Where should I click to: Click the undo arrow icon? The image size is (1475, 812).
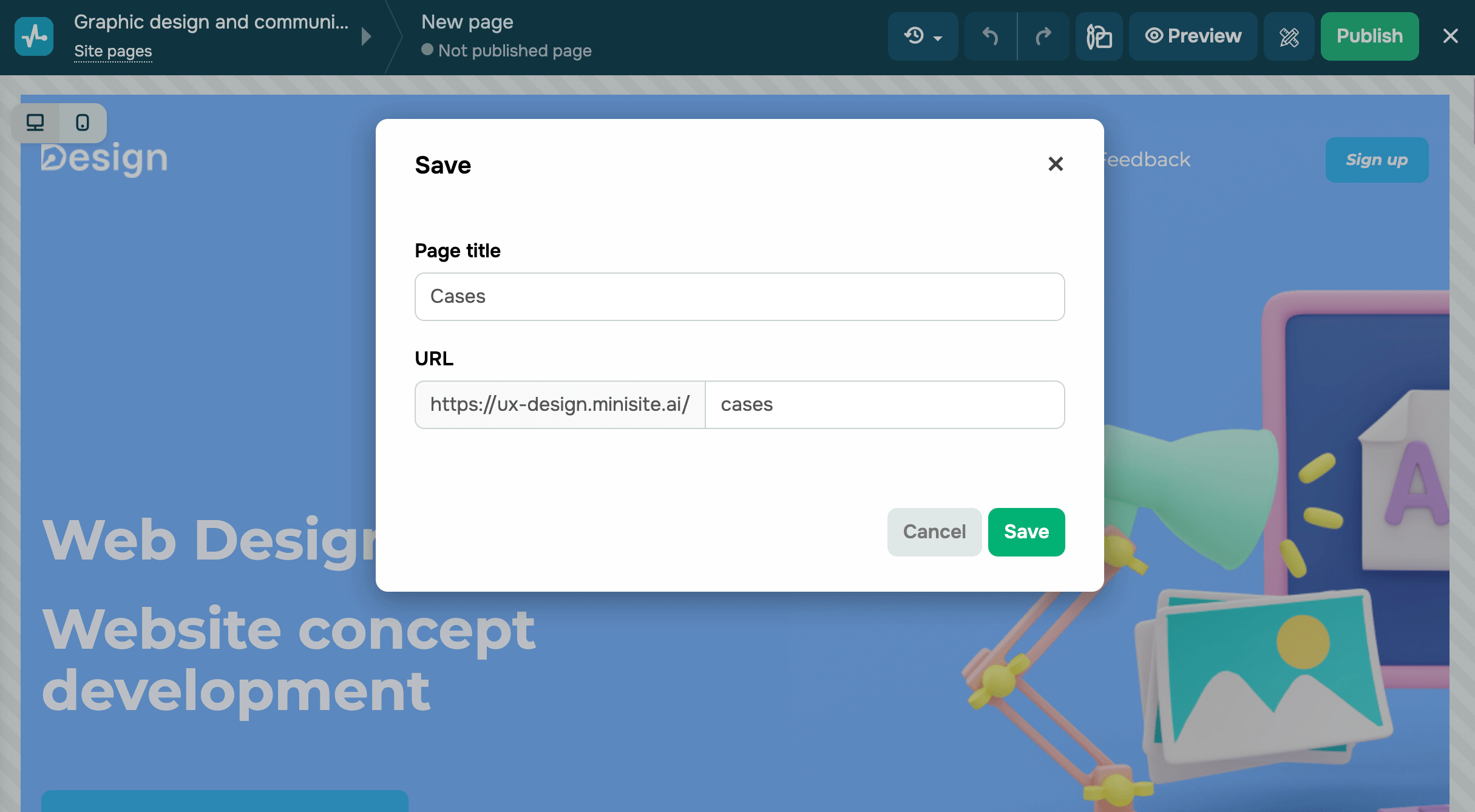[991, 36]
